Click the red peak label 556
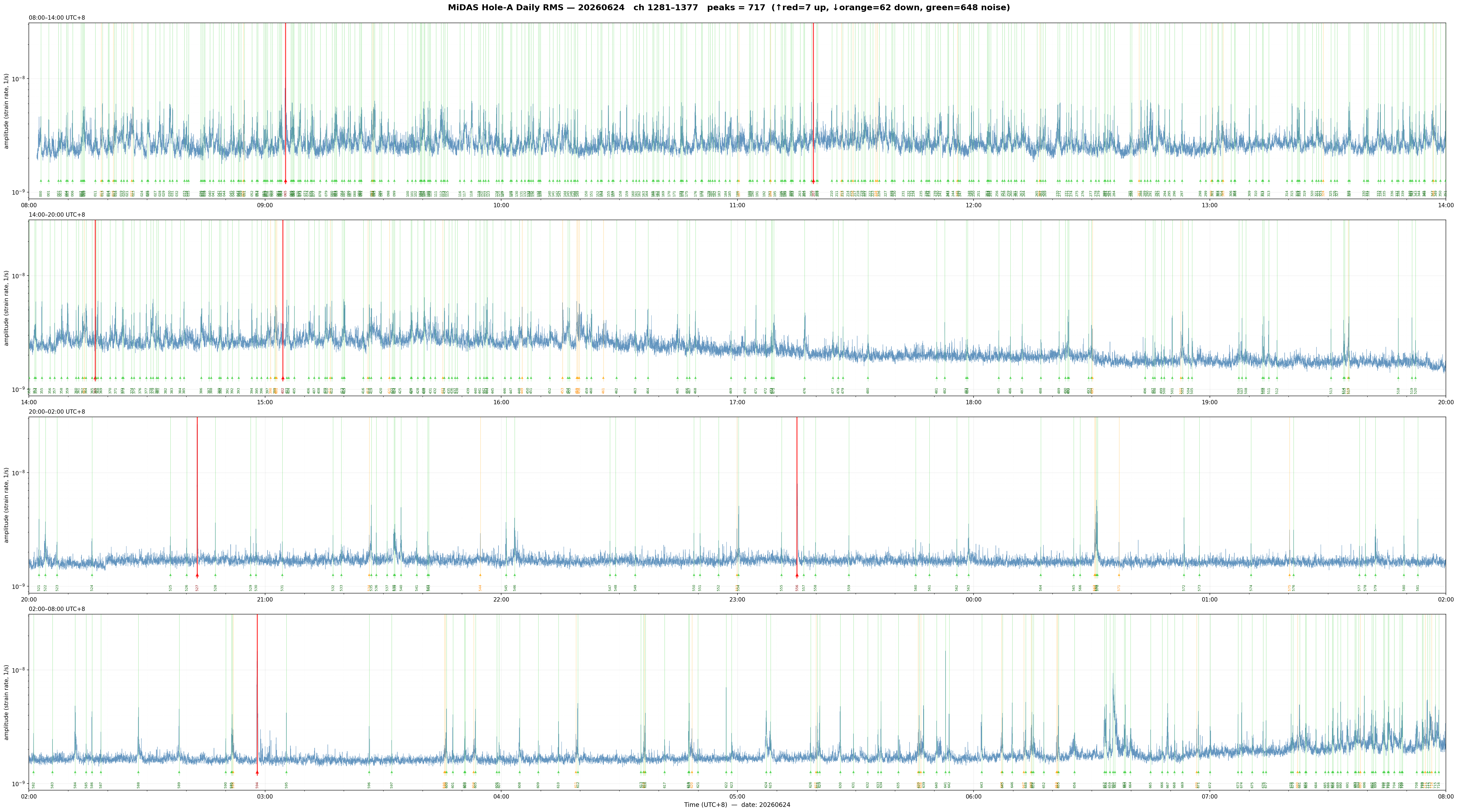The image size is (1458, 812). tap(797, 588)
